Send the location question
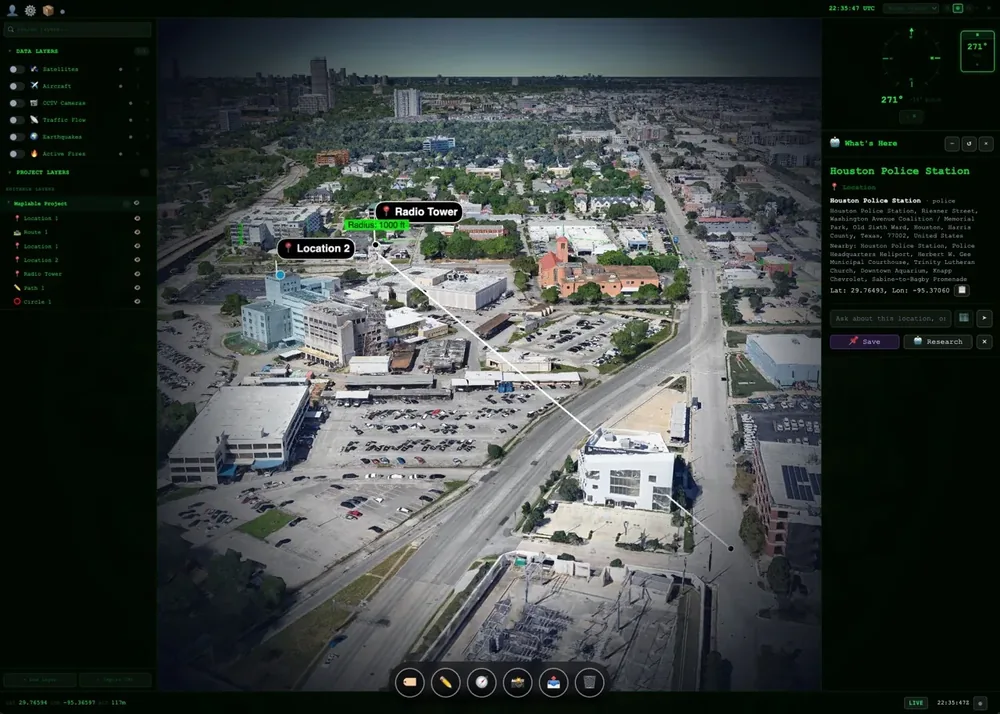Screen dimensions: 1000x714 point(984,317)
